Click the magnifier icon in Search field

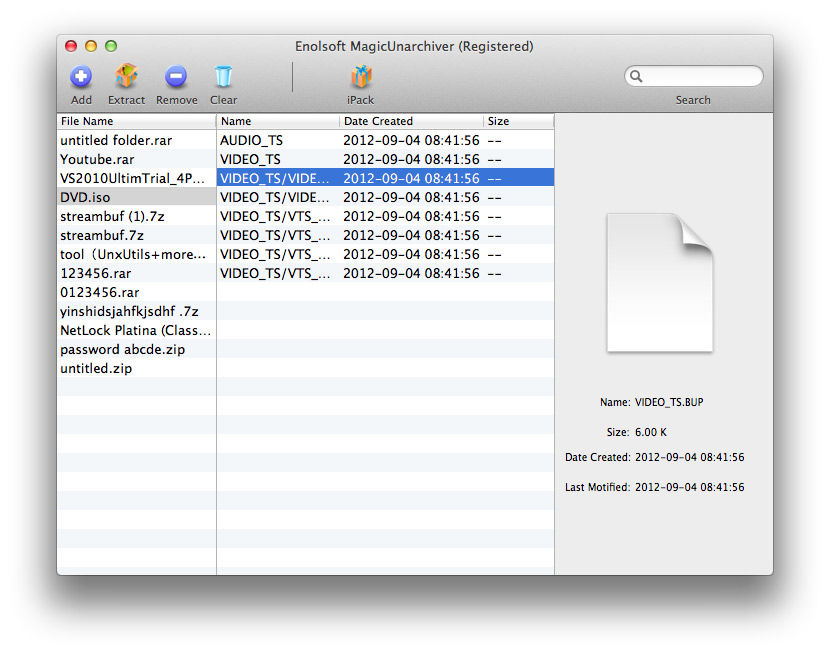pyautogui.click(x=636, y=77)
